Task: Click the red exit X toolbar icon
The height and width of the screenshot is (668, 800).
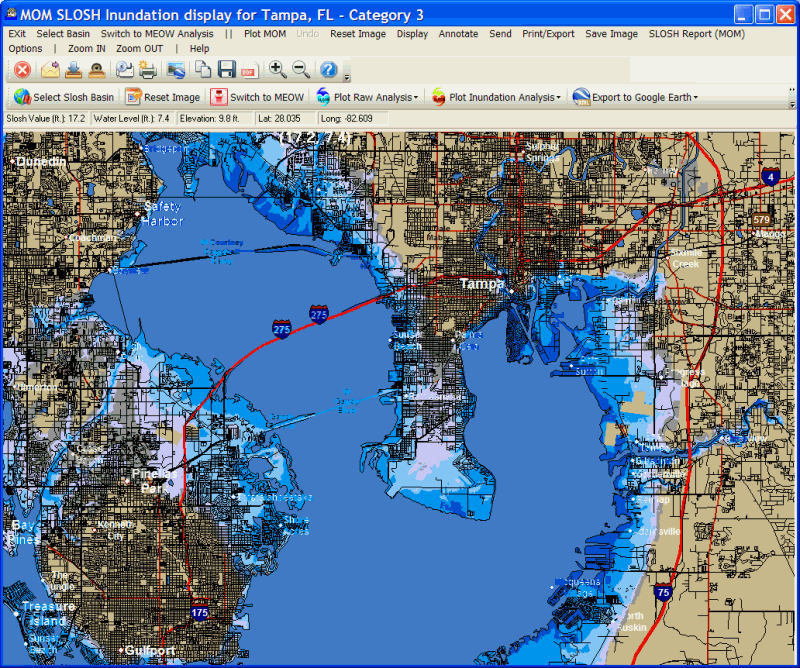Action: coord(22,70)
